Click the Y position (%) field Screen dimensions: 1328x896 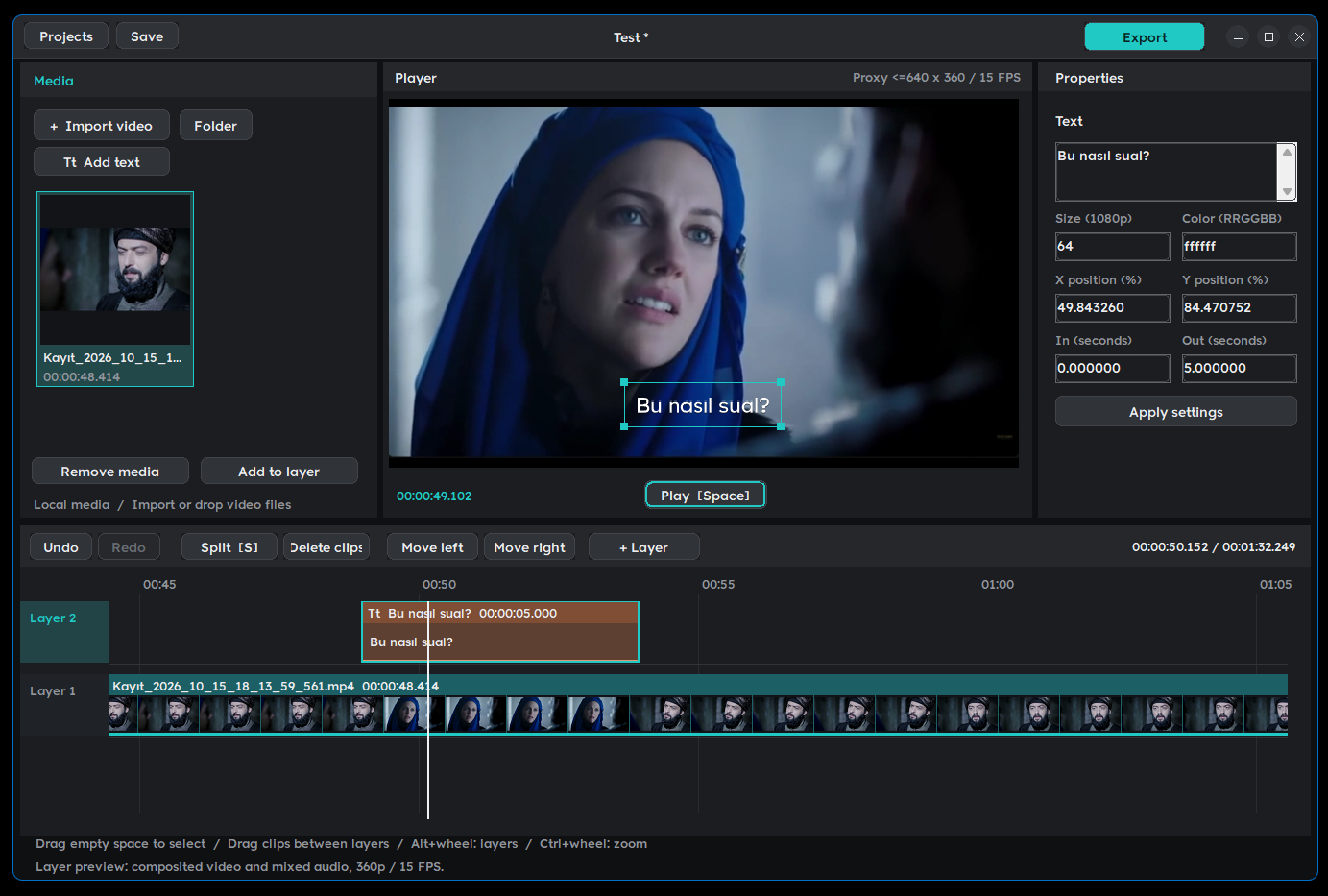tap(1240, 308)
